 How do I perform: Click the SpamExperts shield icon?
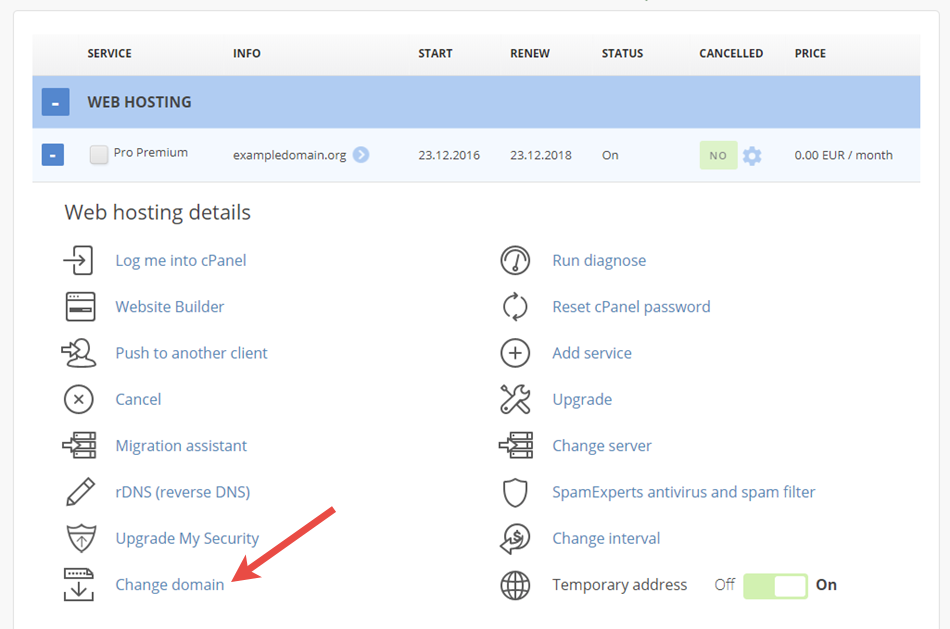click(x=515, y=492)
